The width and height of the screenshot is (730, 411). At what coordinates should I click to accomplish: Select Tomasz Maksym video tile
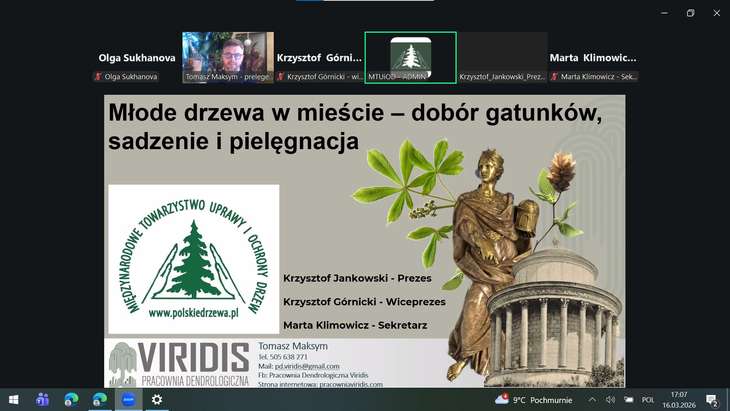click(x=228, y=57)
